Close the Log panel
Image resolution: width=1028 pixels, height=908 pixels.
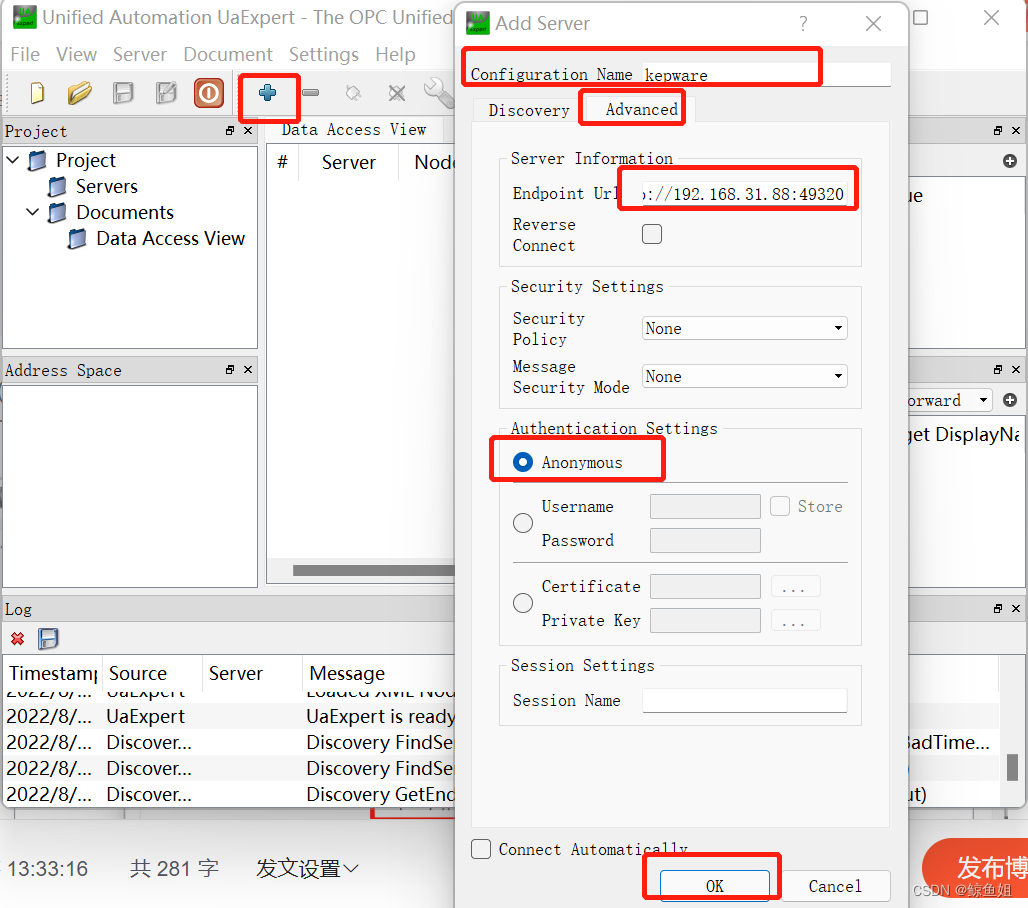1016,608
